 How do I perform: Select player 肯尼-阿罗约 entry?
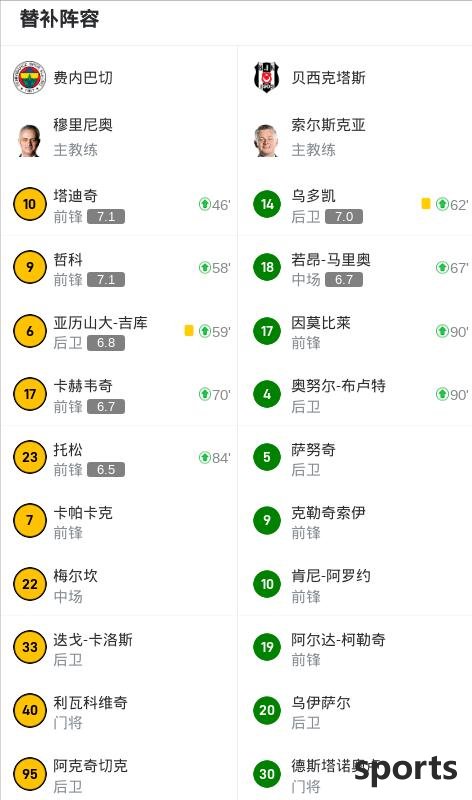click(355, 584)
